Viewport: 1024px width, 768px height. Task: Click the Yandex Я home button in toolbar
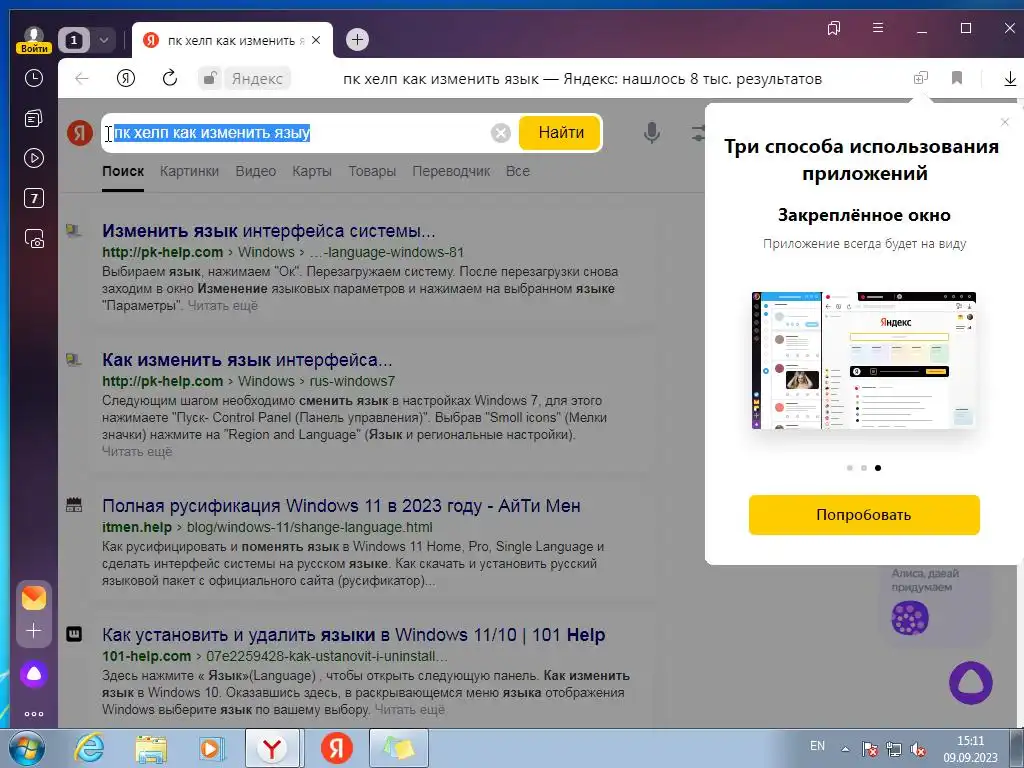126,78
